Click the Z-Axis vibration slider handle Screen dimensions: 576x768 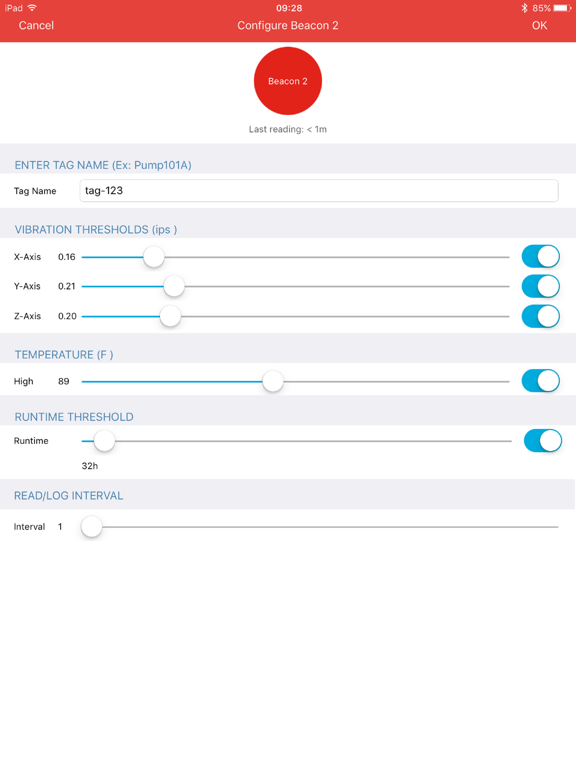point(170,316)
